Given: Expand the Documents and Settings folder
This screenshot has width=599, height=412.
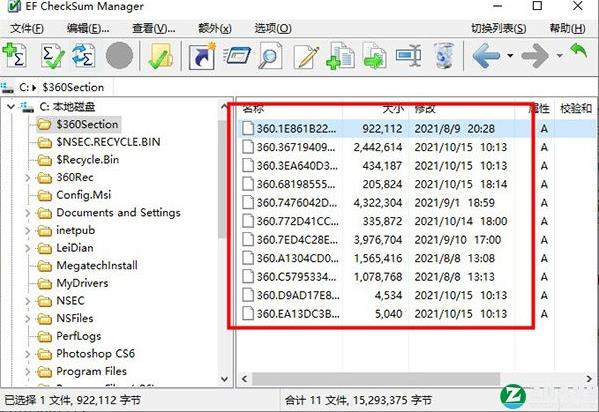Looking at the screenshot, I should 28,212.
